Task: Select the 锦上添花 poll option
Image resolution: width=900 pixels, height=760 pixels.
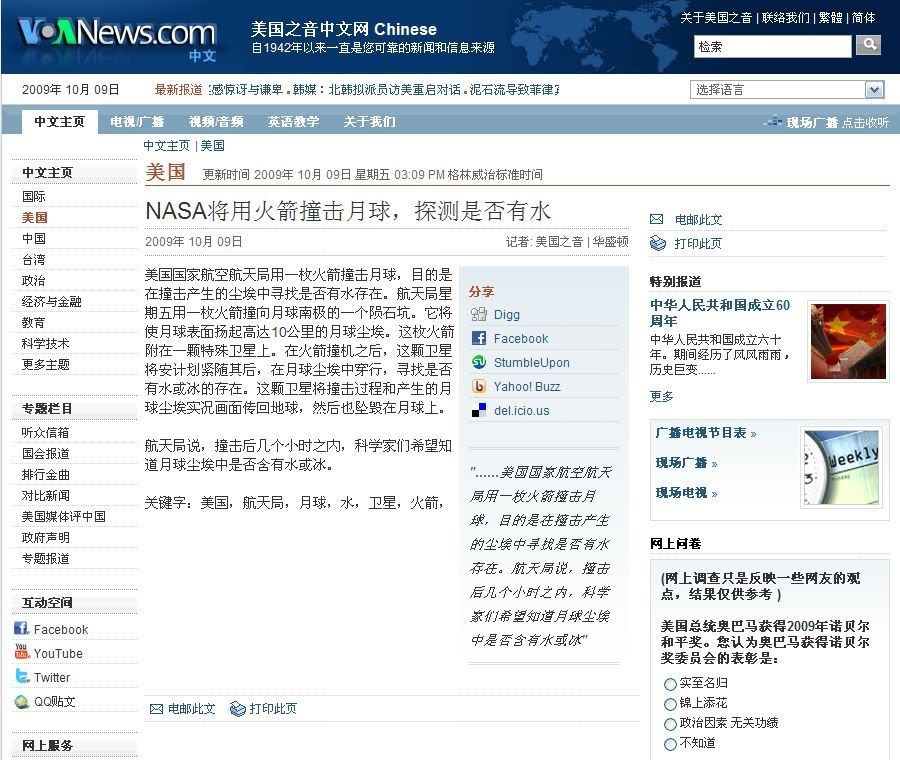Action: pos(670,704)
